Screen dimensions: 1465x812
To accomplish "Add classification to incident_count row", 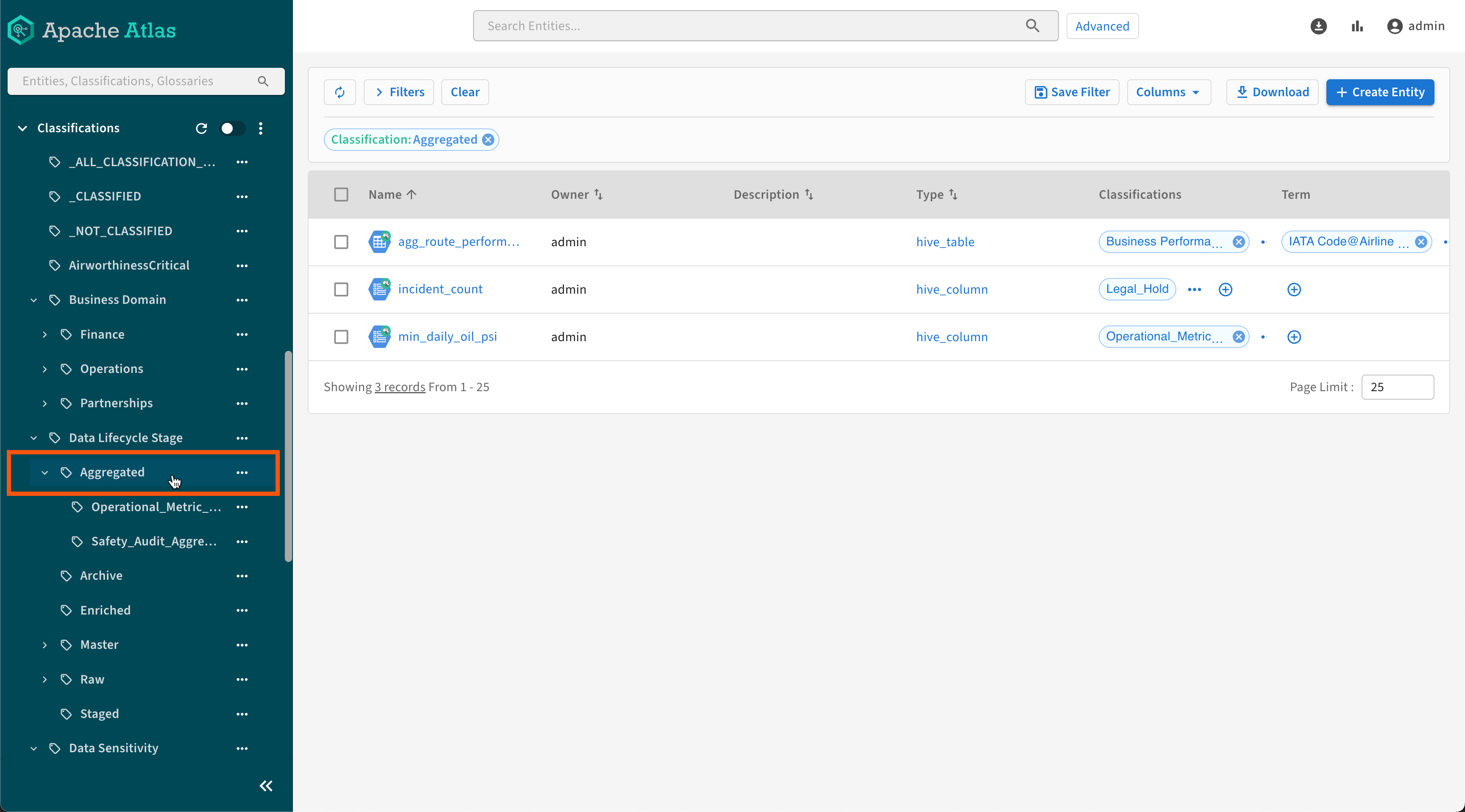I will (x=1225, y=289).
